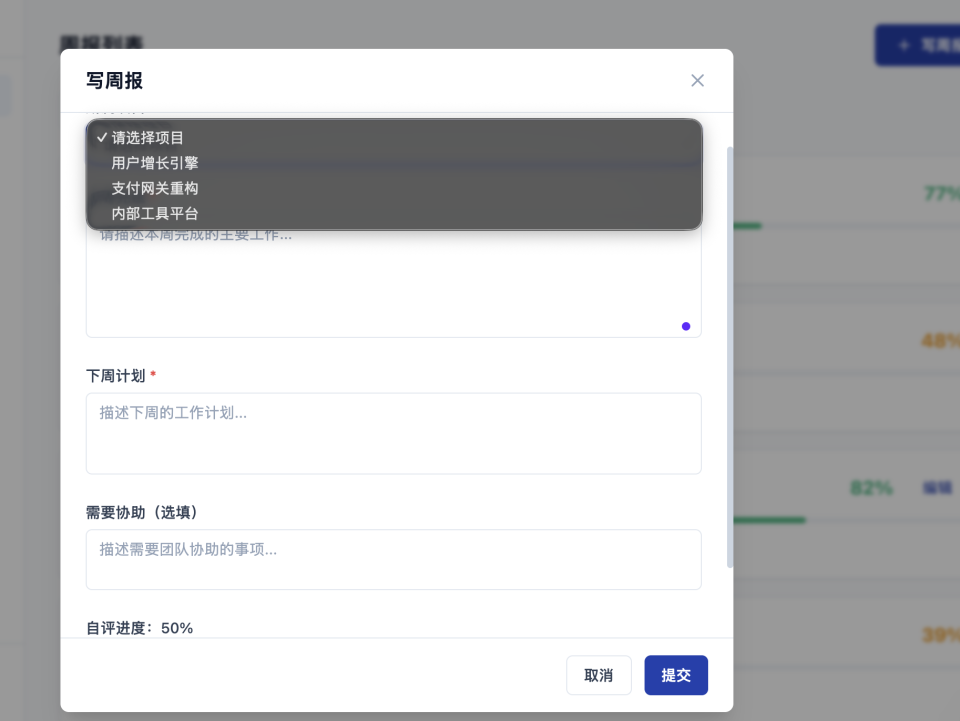
Task: Submit the weekly report via 提交
Action: 676,675
